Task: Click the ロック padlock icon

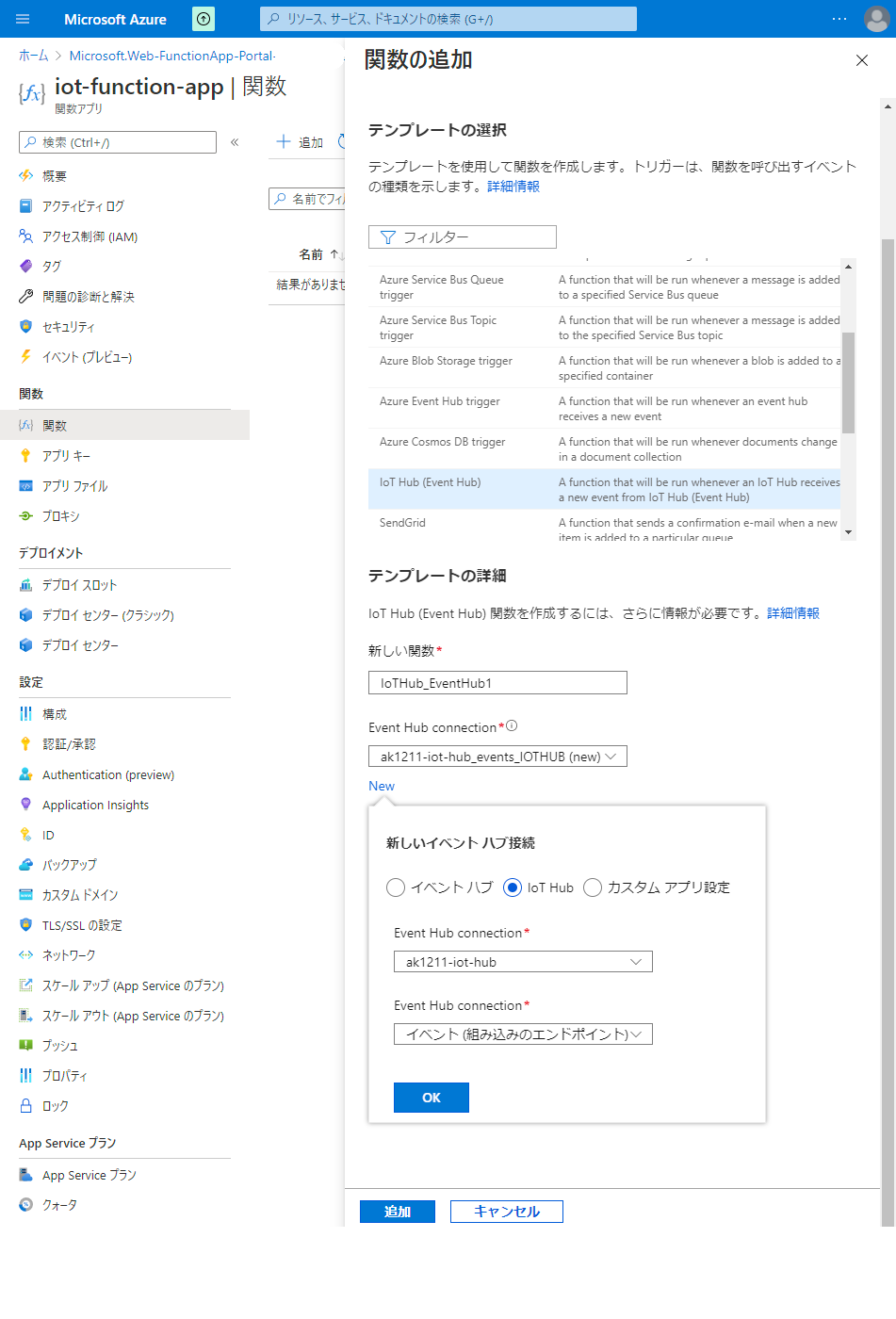Action: pyautogui.click(x=25, y=1106)
